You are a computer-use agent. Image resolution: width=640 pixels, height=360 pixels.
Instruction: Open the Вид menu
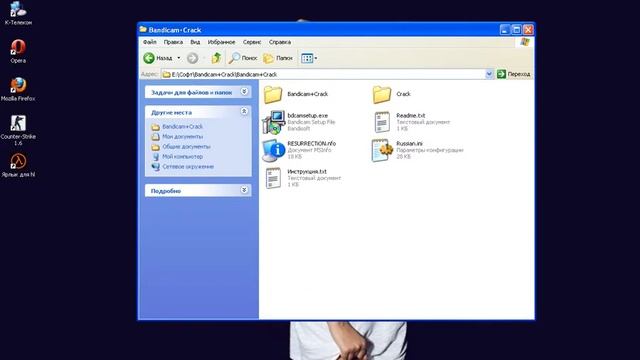pyautogui.click(x=195, y=42)
